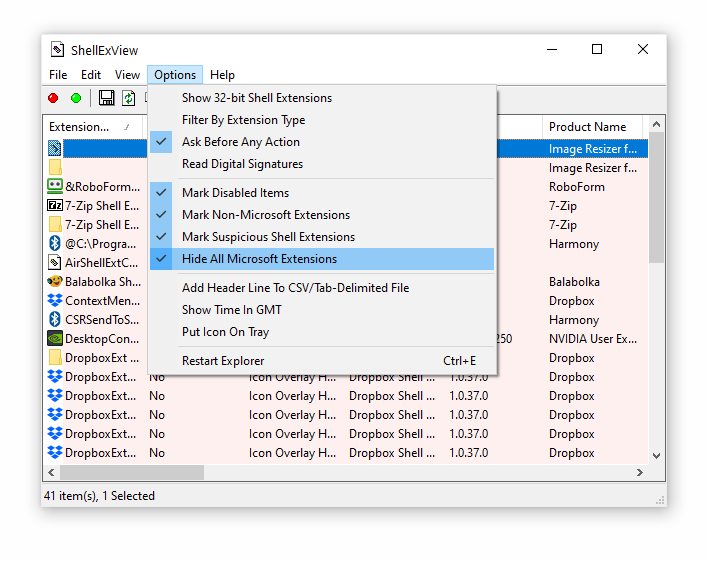Click the 7z icon of 7-Zip Shell row
The width and height of the screenshot is (708, 561).
point(55,206)
